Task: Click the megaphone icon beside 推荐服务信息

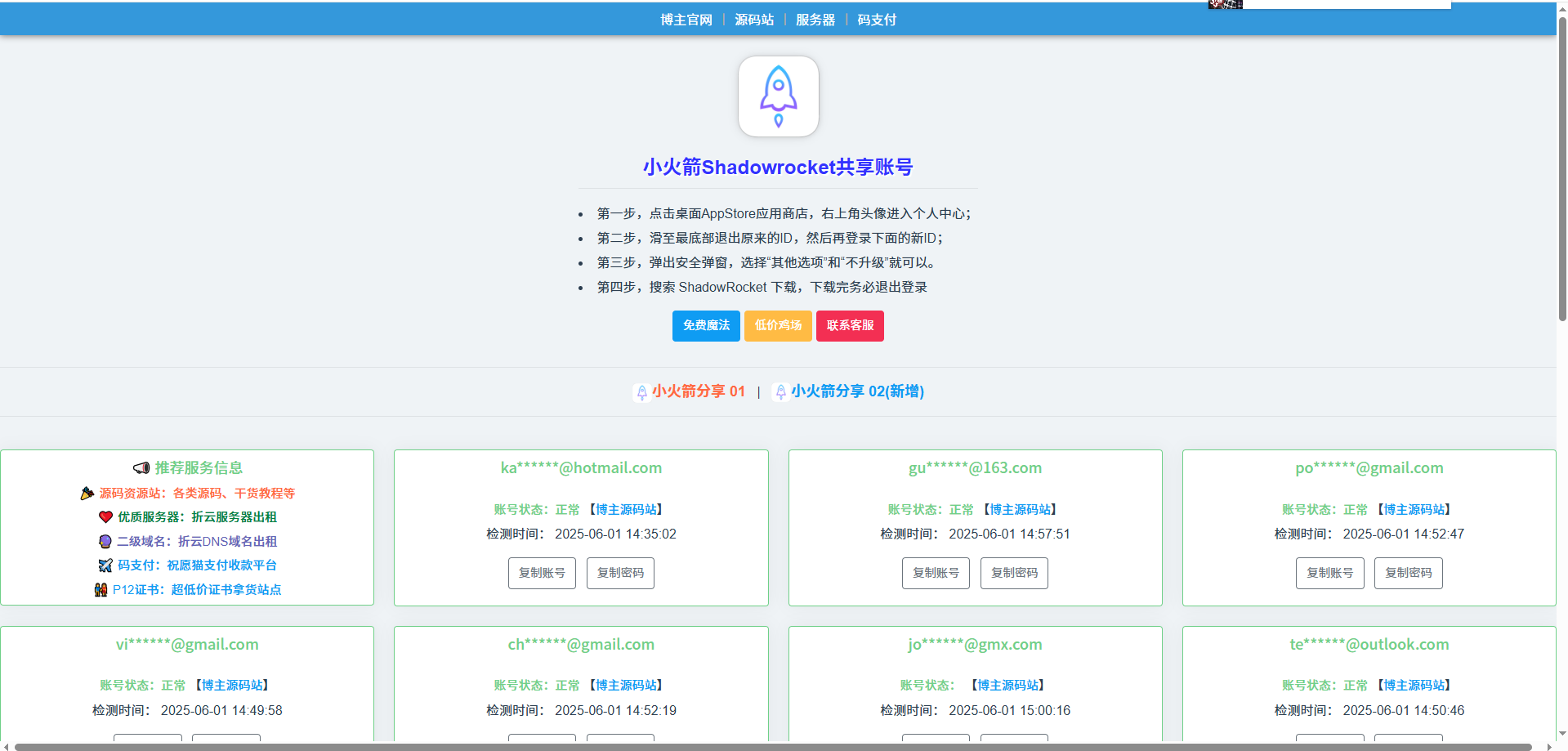Action: pos(141,468)
